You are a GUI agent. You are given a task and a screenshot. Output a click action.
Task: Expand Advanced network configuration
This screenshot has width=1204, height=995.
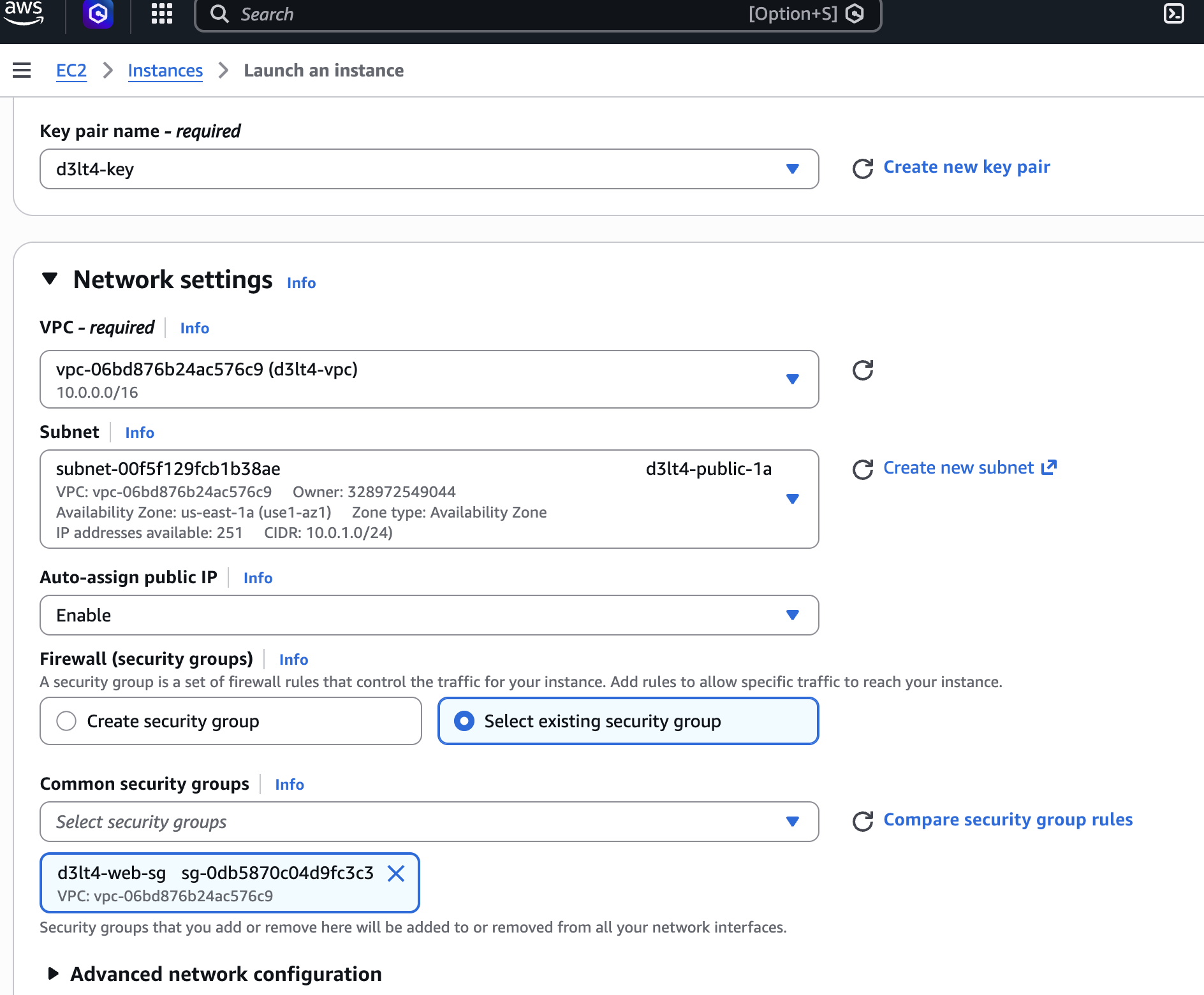(x=54, y=974)
